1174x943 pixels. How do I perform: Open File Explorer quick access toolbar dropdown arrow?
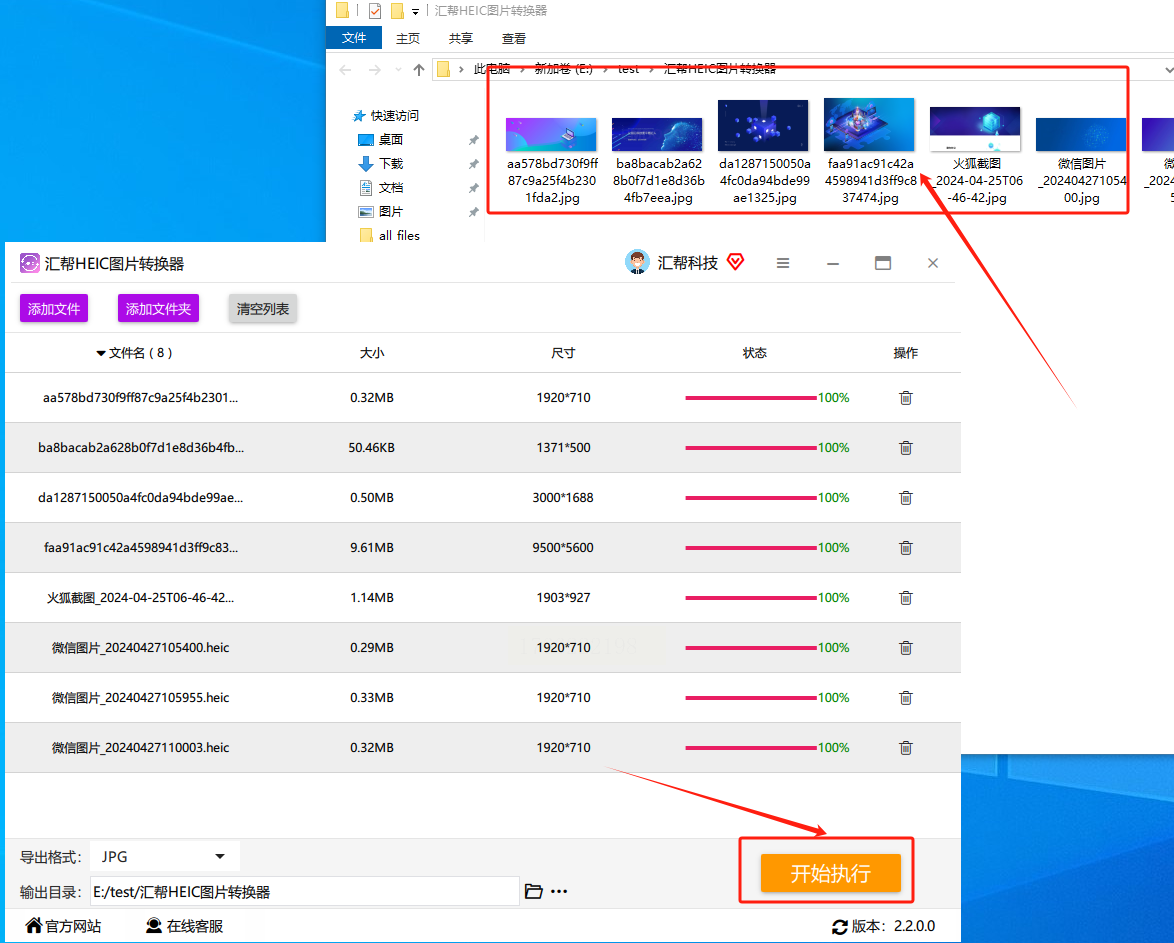tap(416, 12)
